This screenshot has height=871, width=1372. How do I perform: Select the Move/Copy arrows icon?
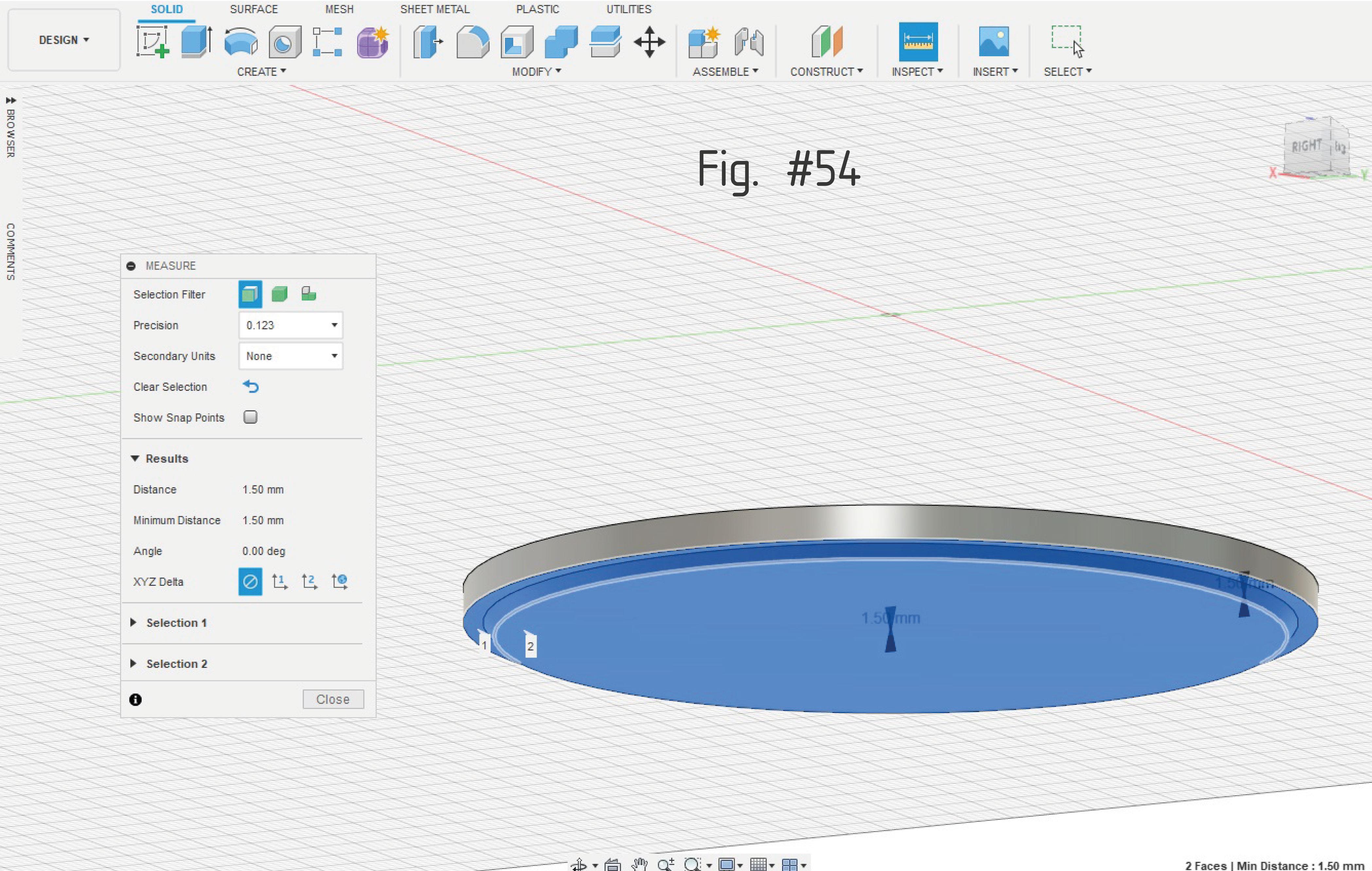[x=649, y=42]
